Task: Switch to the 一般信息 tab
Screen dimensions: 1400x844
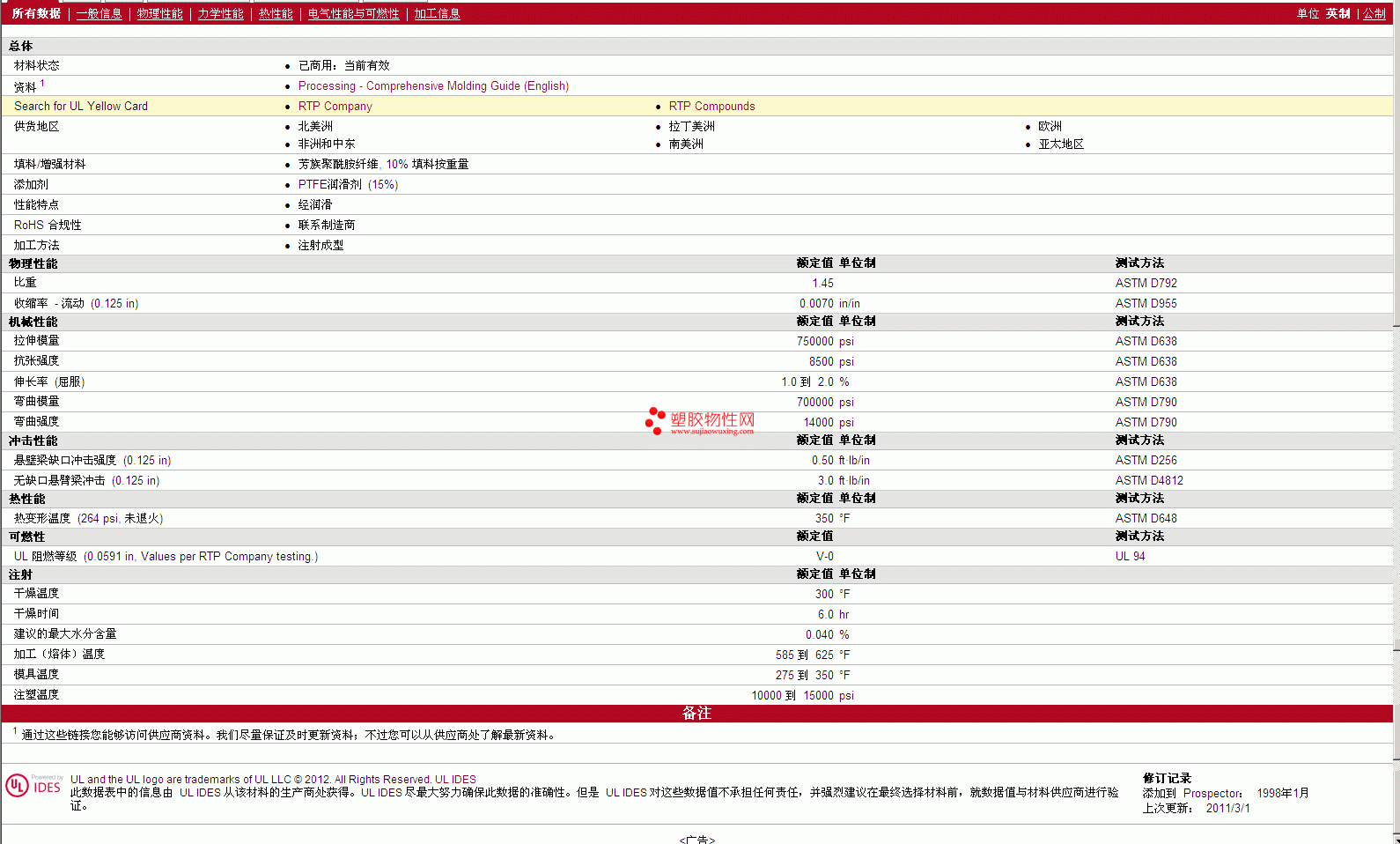Action: pyautogui.click(x=99, y=14)
